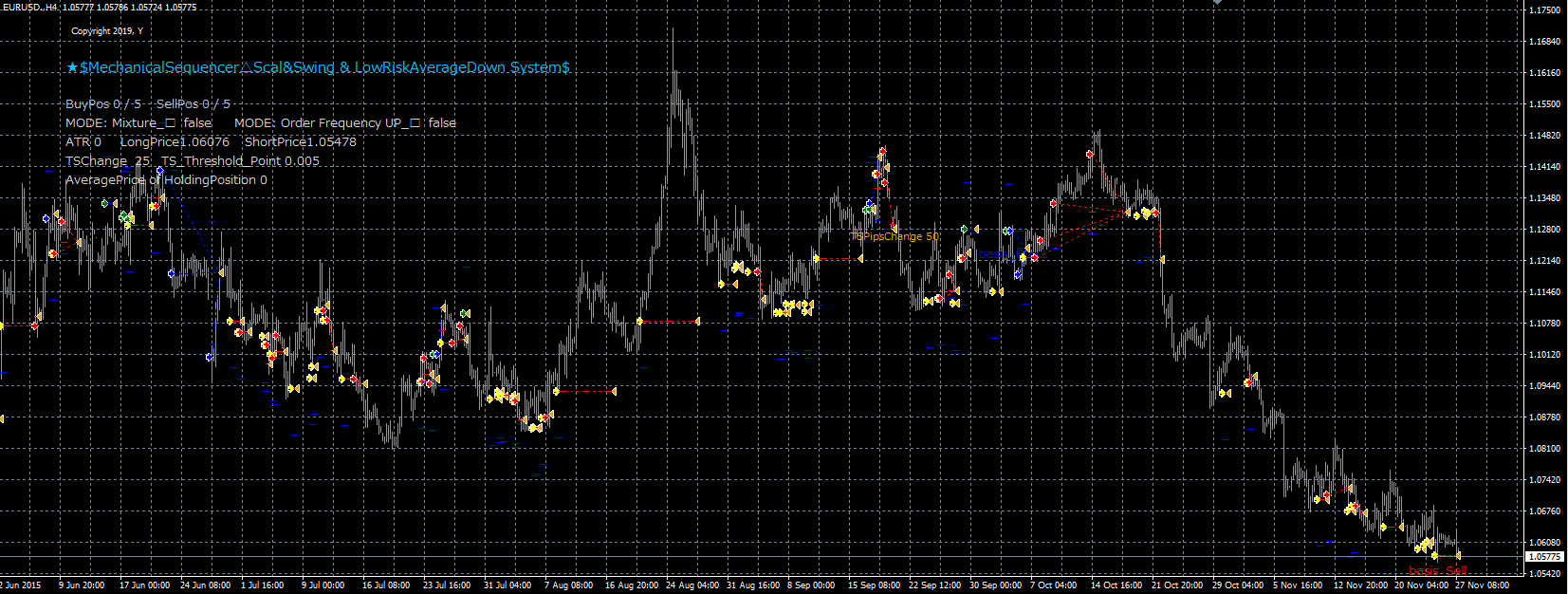This screenshot has width=1568, height=594.
Task: Click the orange 'TSPipsChange 50' label
Action: click(x=895, y=236)
